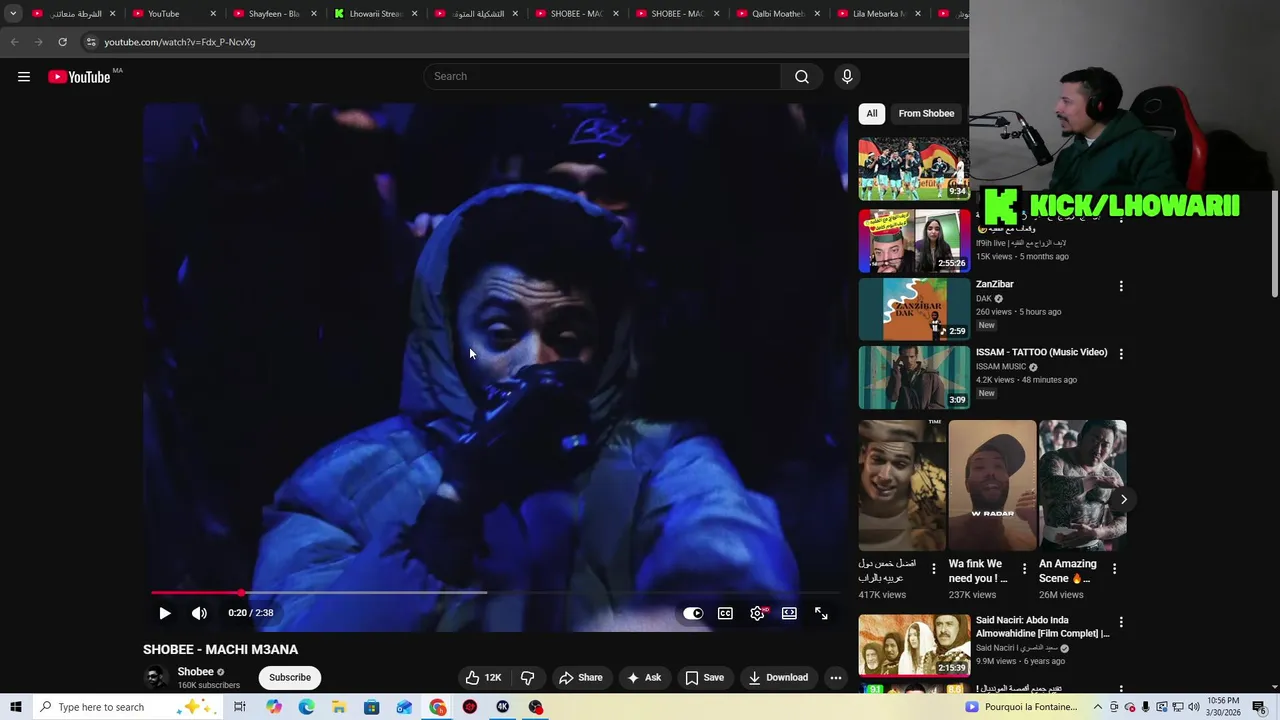Image resolution: width=1280 pixels, height=720 pixels.
Task: Open the Windows Start menu
Action: pos(15,707)
